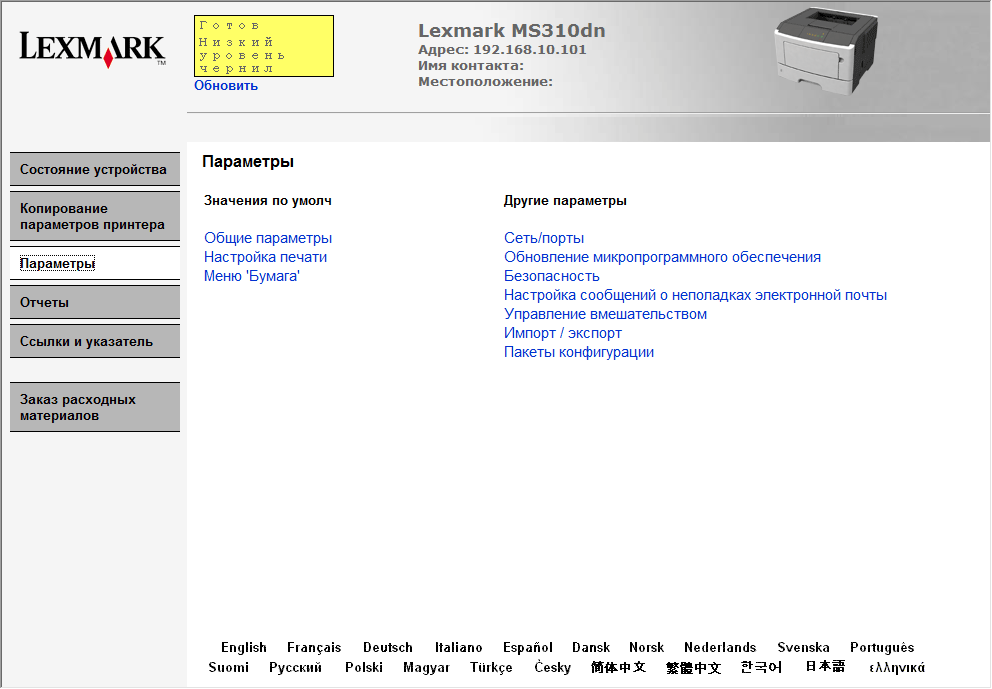Viewport: 992px width, 689px height.
Task: Open Управление вмешательством link
Action: pyautogui.click(x=605, y=314)
